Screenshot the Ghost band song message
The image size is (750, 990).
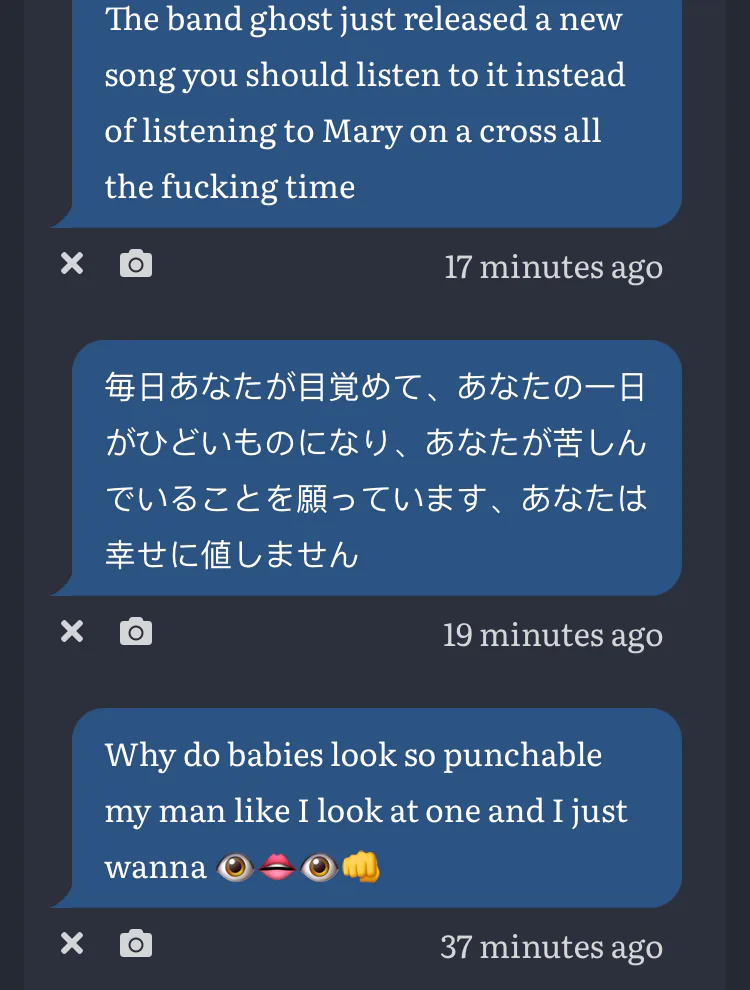click(x=136, y=264)
